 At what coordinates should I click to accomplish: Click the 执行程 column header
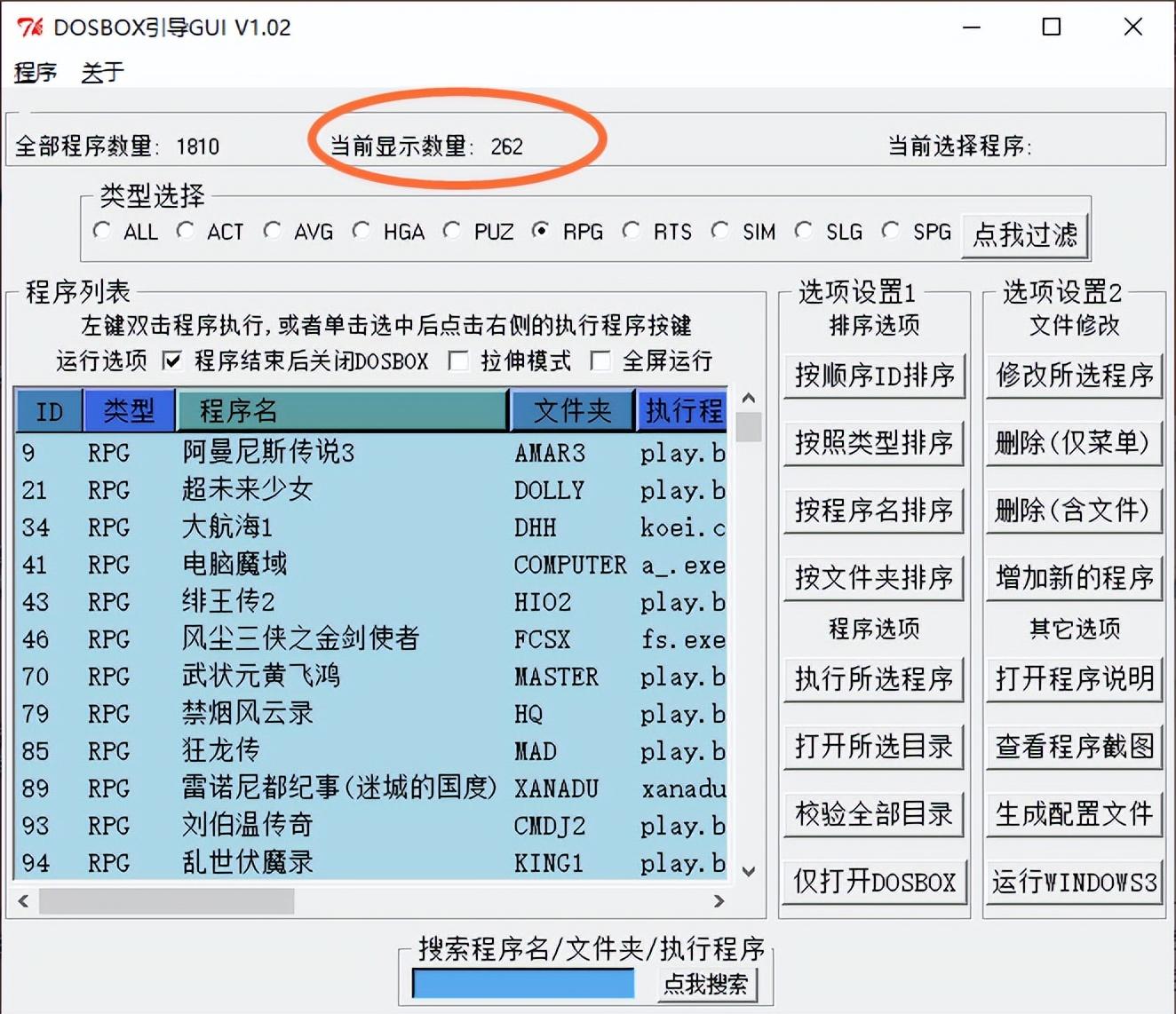682,411
